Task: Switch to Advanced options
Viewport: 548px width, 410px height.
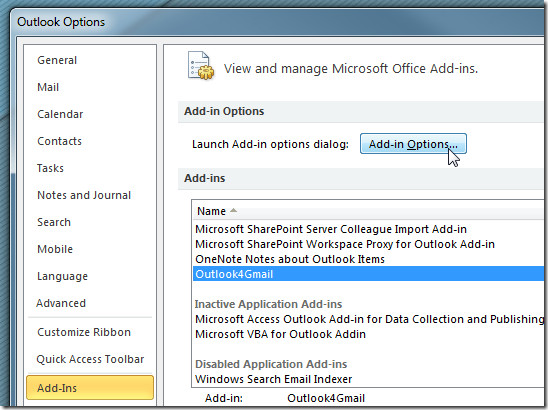Action: (x=61, y=303)
